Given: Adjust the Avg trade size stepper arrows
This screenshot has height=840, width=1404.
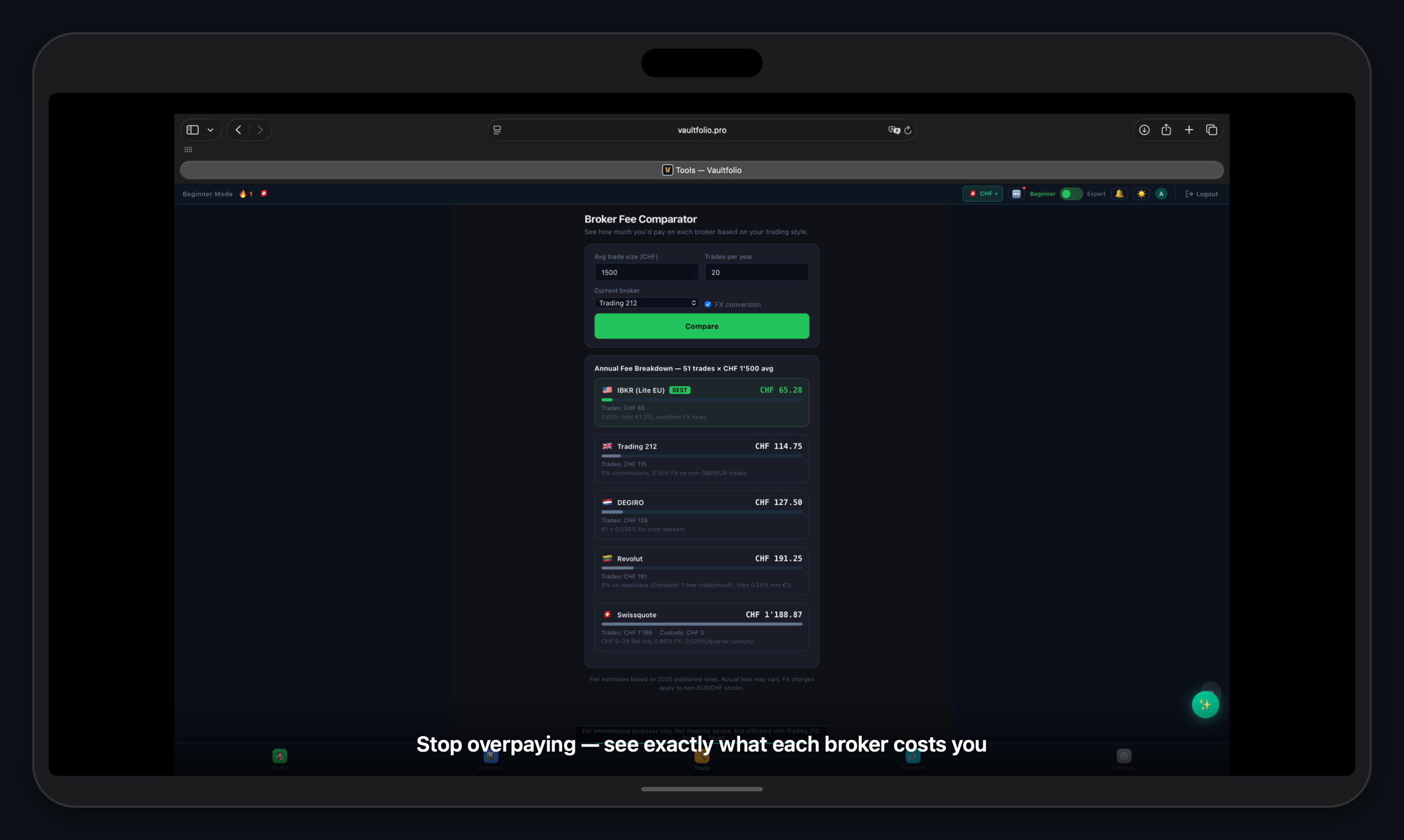Looking at the screenshot, I should [689, 272].
